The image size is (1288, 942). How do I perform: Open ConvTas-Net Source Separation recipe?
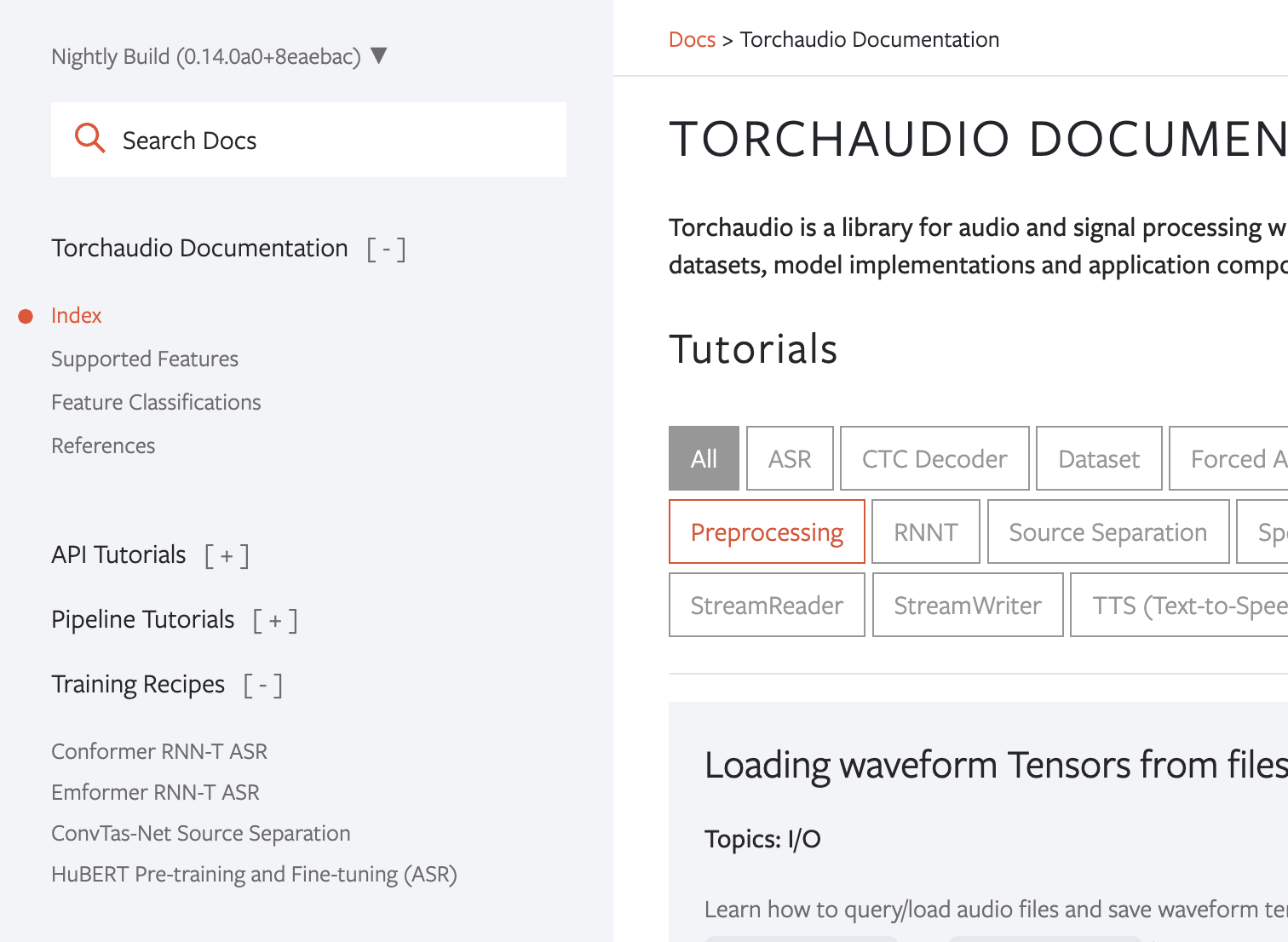click(x=201, y=833)
